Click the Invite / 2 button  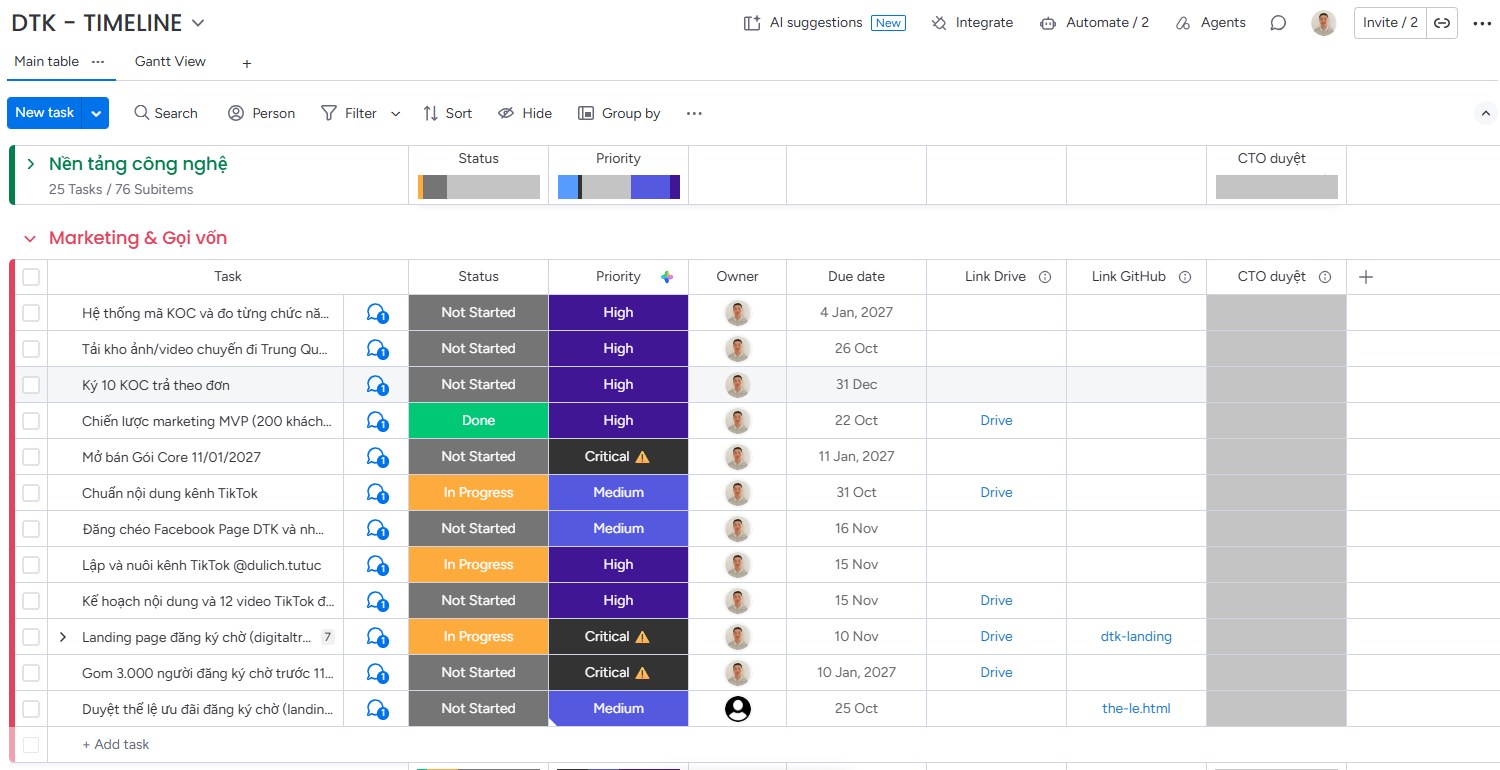click(1390, 23)
